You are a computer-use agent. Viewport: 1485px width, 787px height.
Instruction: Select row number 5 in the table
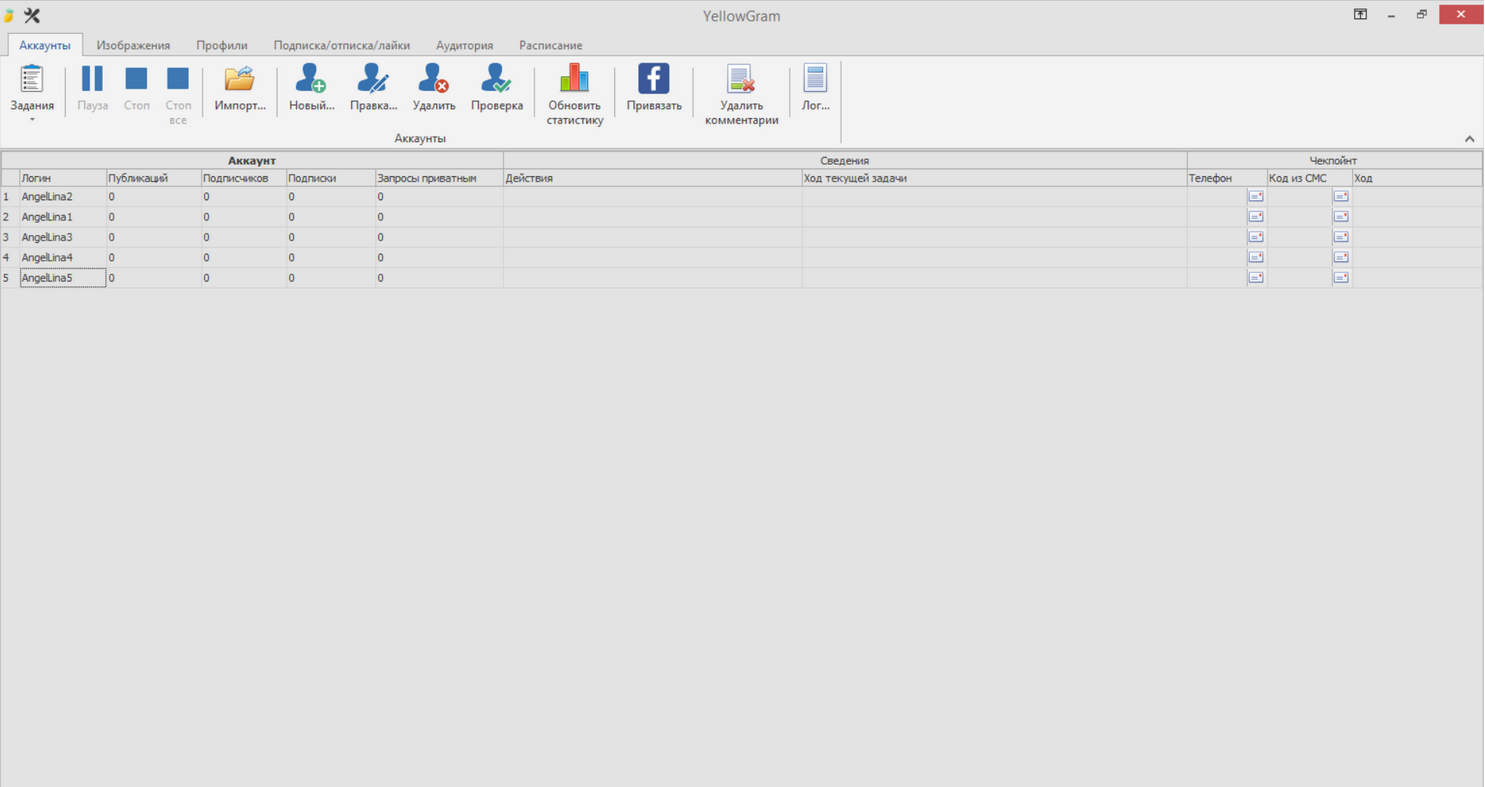click(x=9, y=278)
